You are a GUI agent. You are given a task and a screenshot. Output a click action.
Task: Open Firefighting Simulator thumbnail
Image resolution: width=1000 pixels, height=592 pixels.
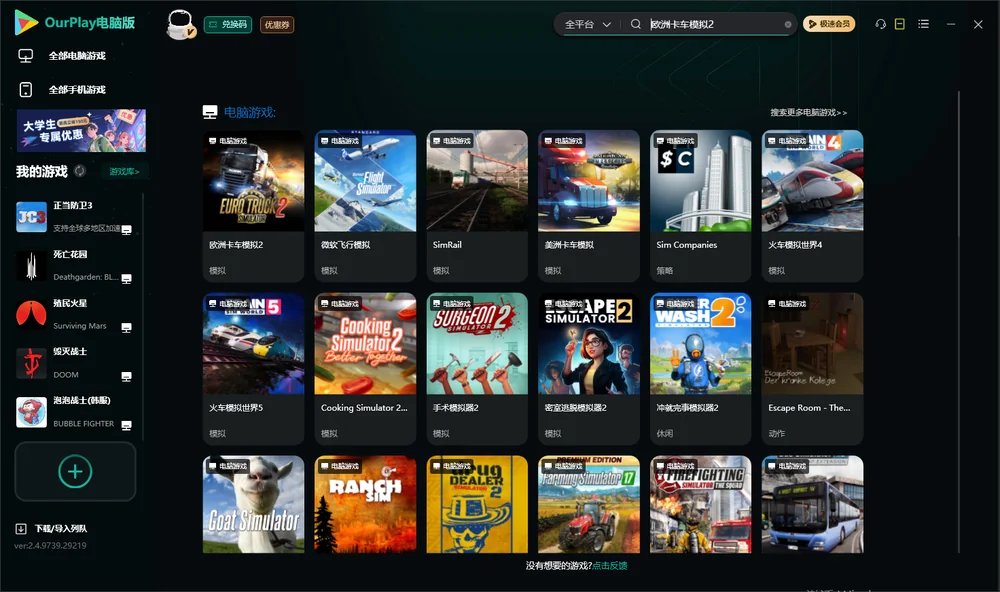point(701,504)
